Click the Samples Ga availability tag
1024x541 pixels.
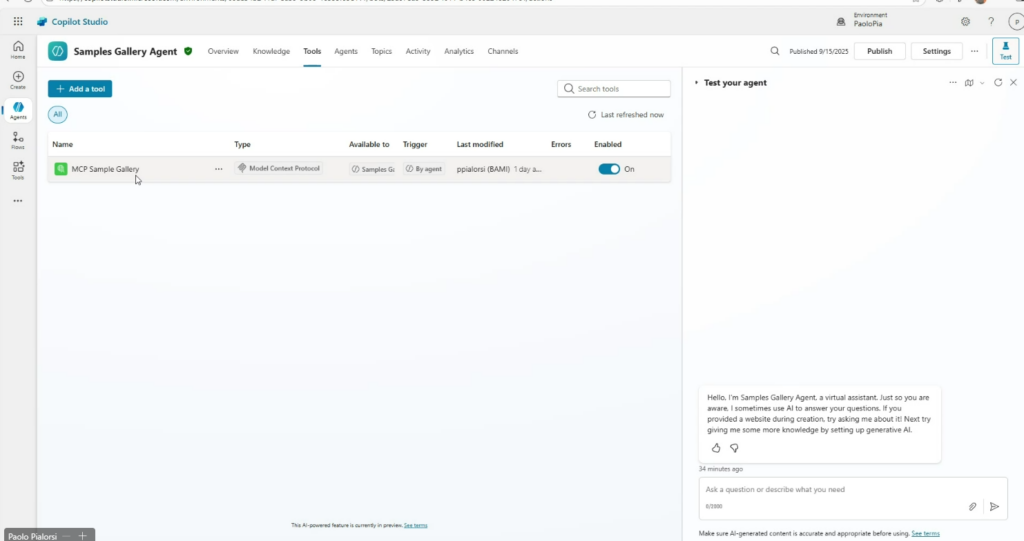tap(373, 169)
